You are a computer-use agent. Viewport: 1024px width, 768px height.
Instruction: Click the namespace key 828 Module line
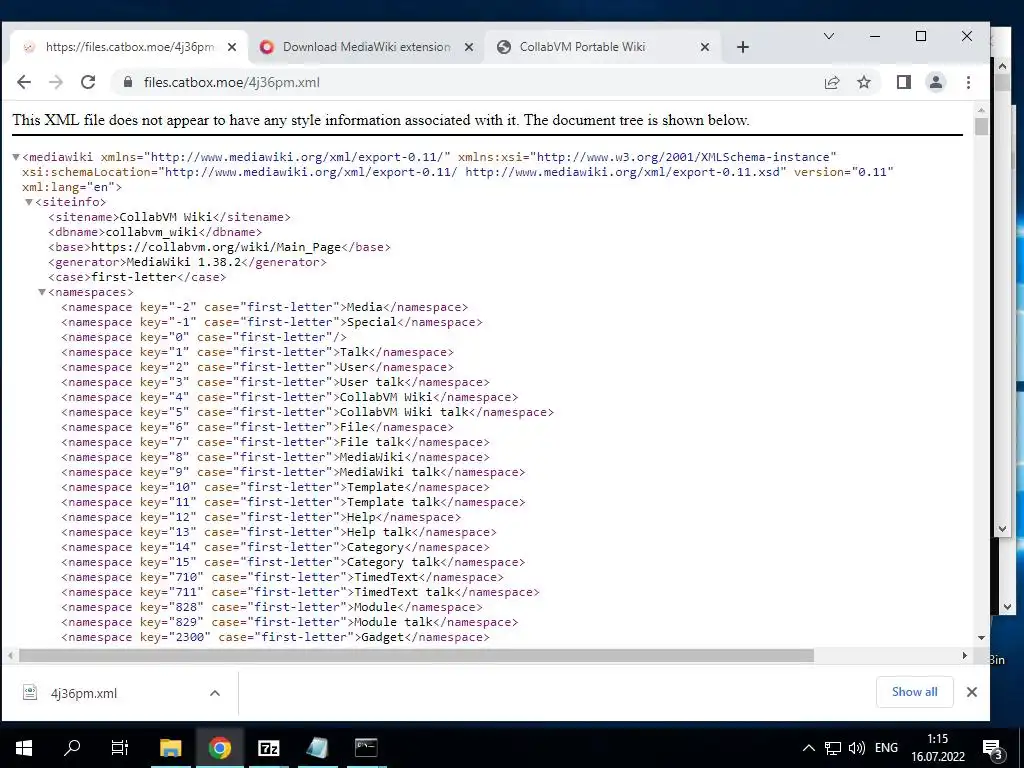[x=272, y=607]
